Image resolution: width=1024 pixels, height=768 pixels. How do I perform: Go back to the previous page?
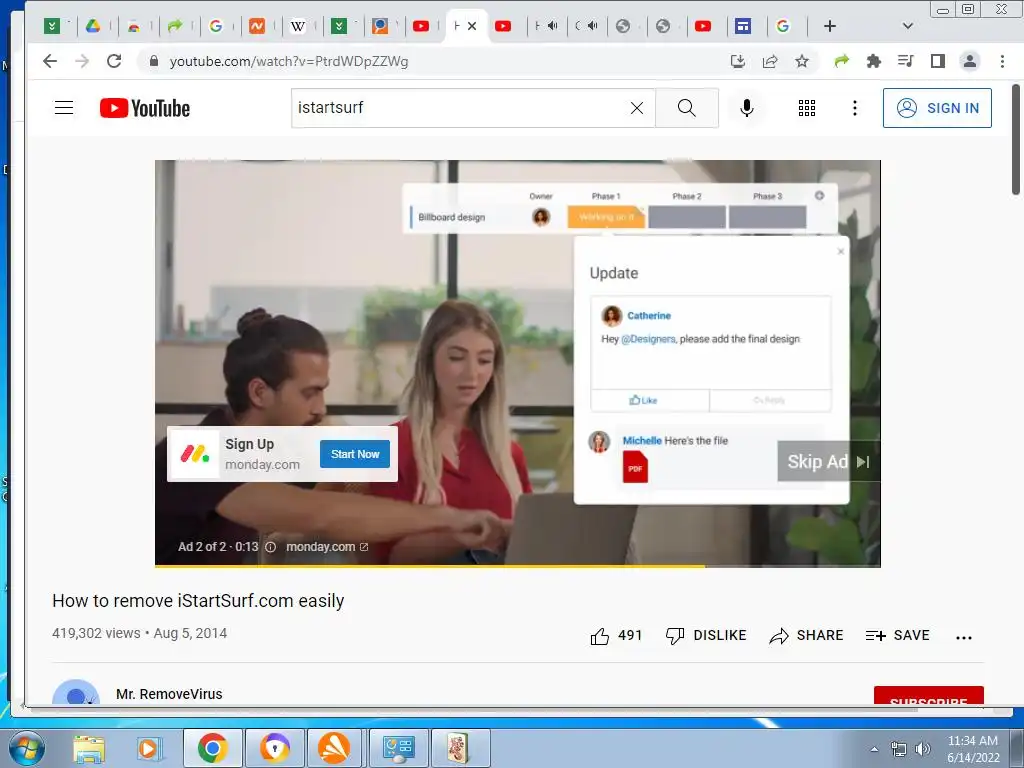[50, 61]
